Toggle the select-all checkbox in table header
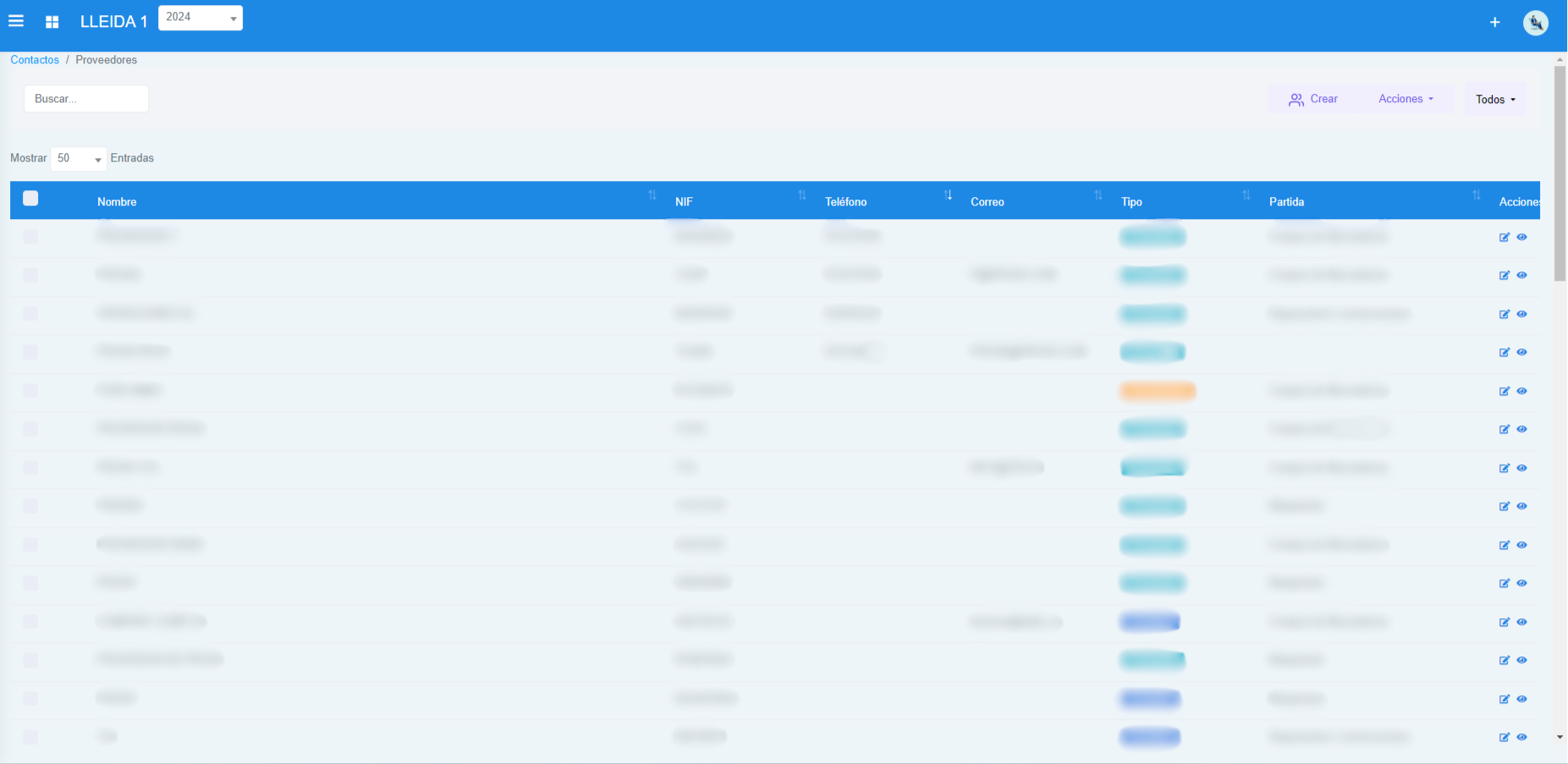 pos(30,198)
